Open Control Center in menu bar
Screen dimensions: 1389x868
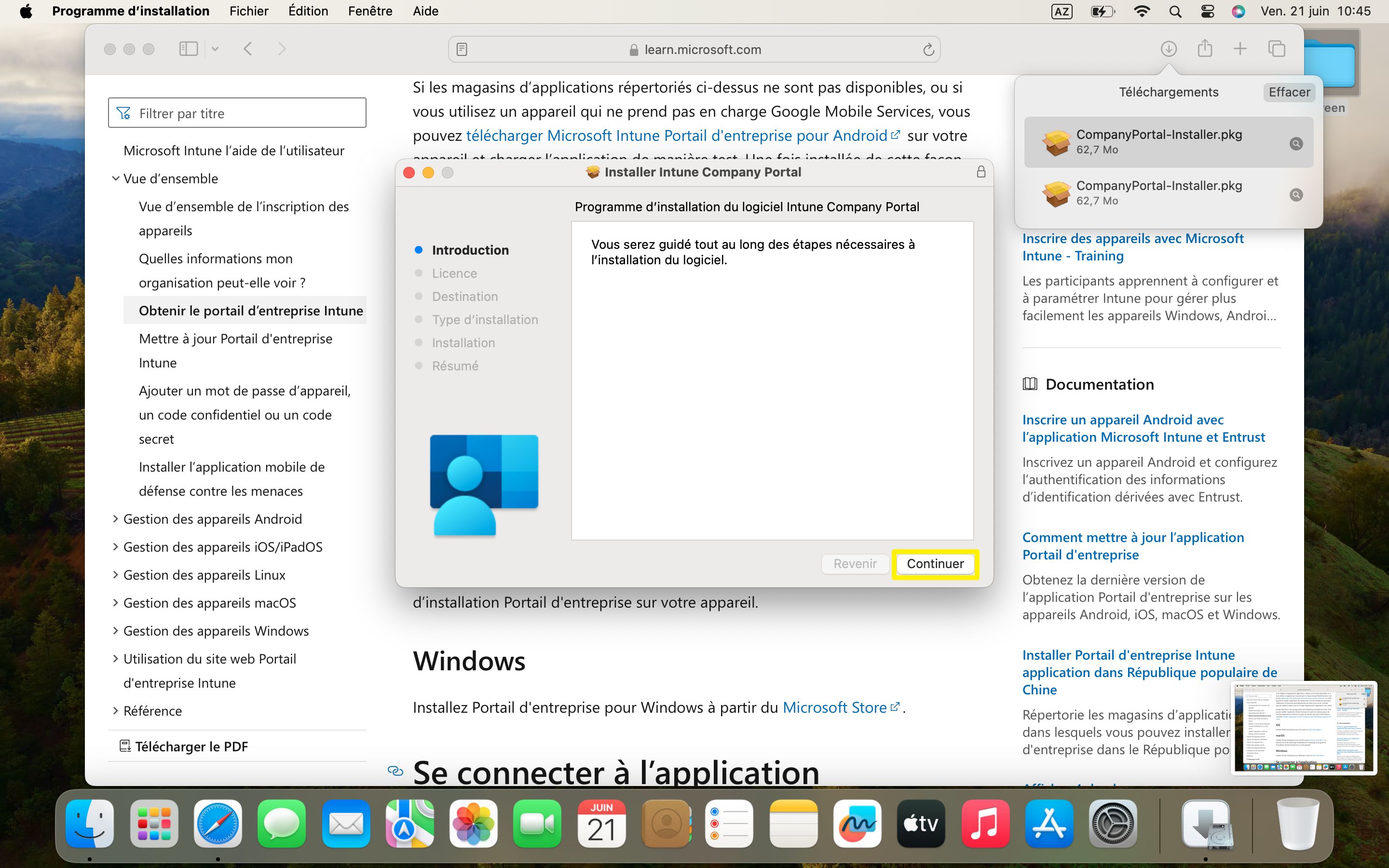point(1207,11)
